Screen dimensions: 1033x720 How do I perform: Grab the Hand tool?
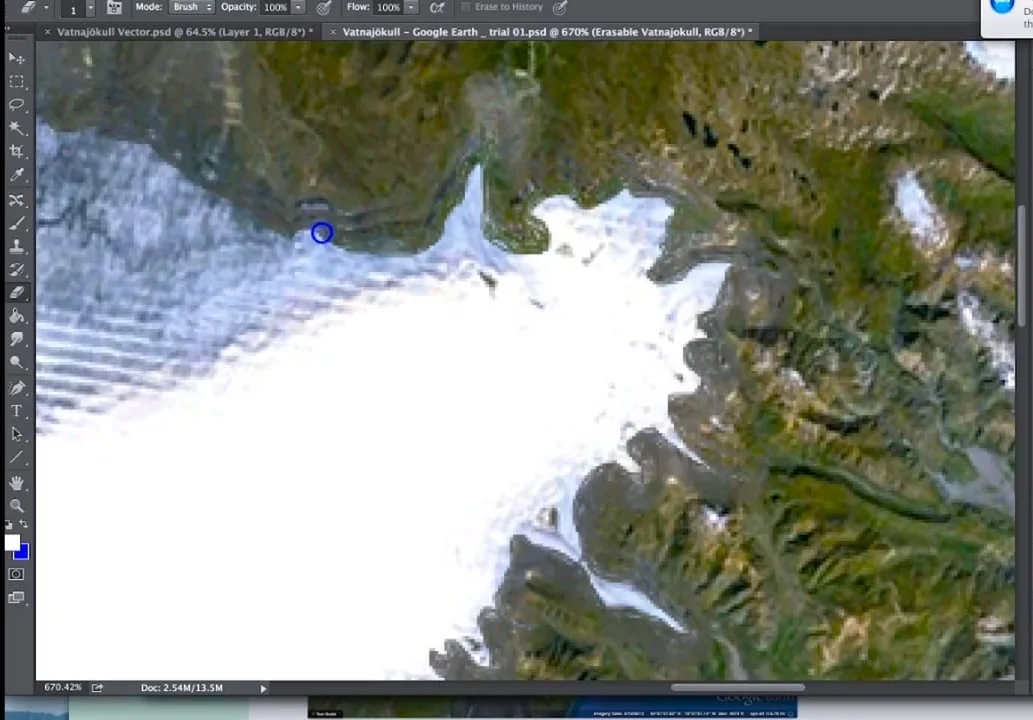click(17, 482)
